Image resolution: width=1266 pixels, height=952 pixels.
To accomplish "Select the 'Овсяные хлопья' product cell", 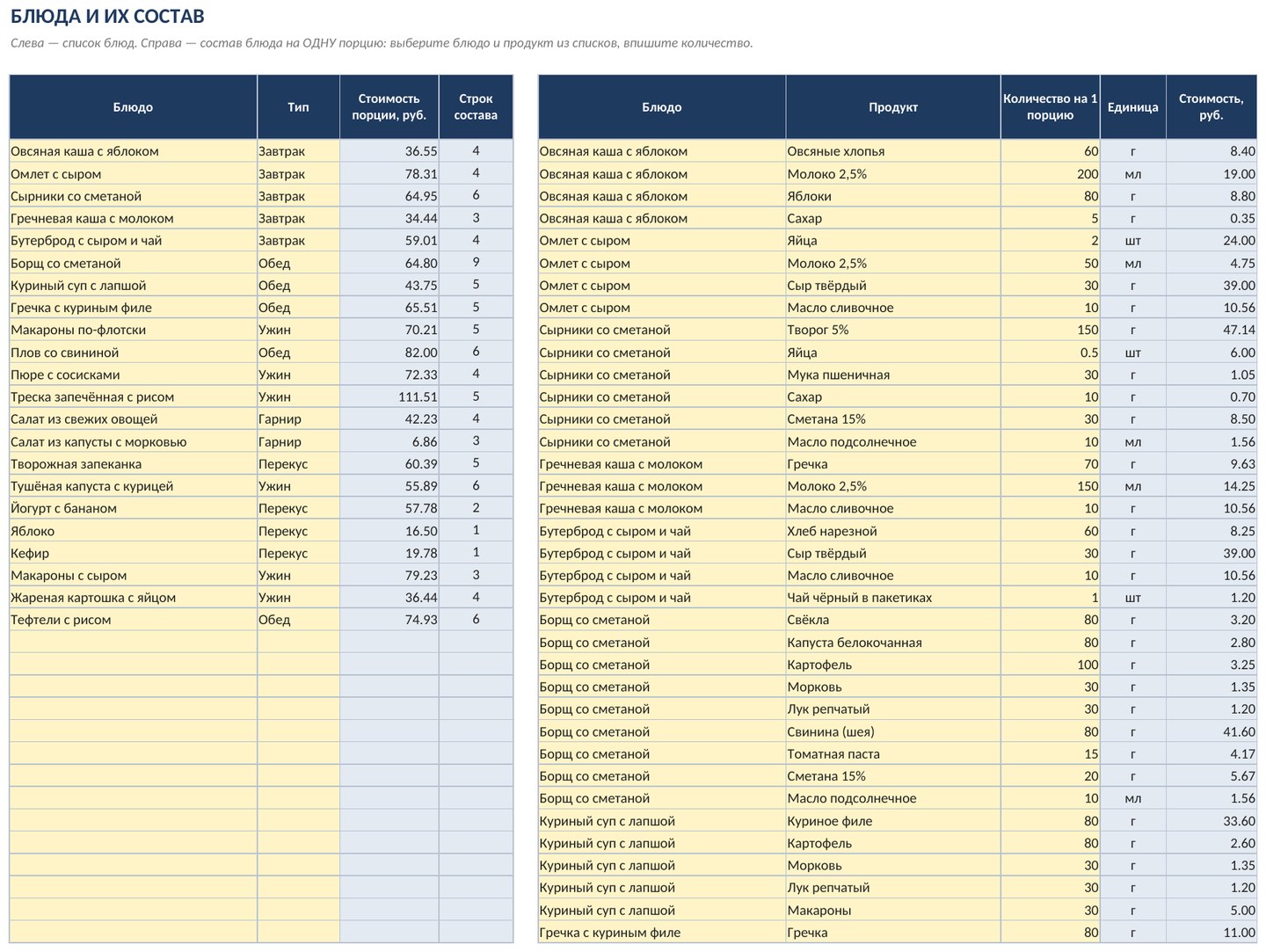I will tap(892, 151).
